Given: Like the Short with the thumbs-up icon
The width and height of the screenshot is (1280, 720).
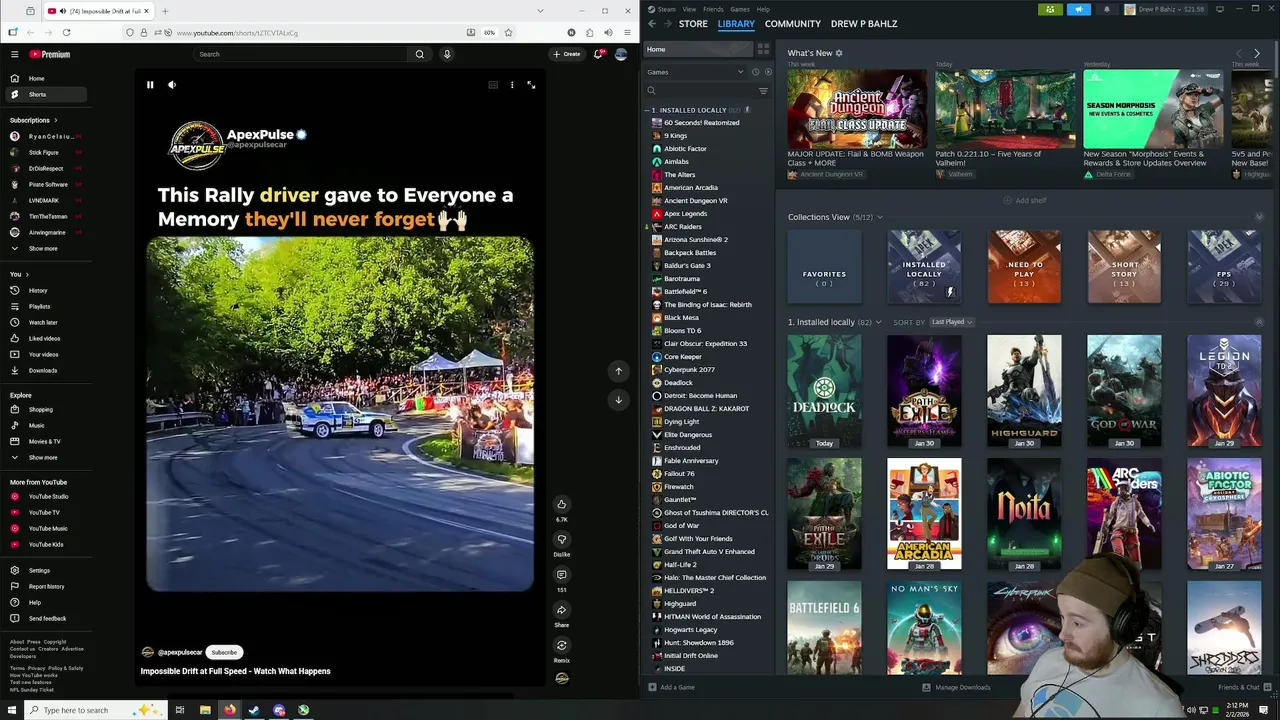Looking at the screenshot, I should coord(562,504).
